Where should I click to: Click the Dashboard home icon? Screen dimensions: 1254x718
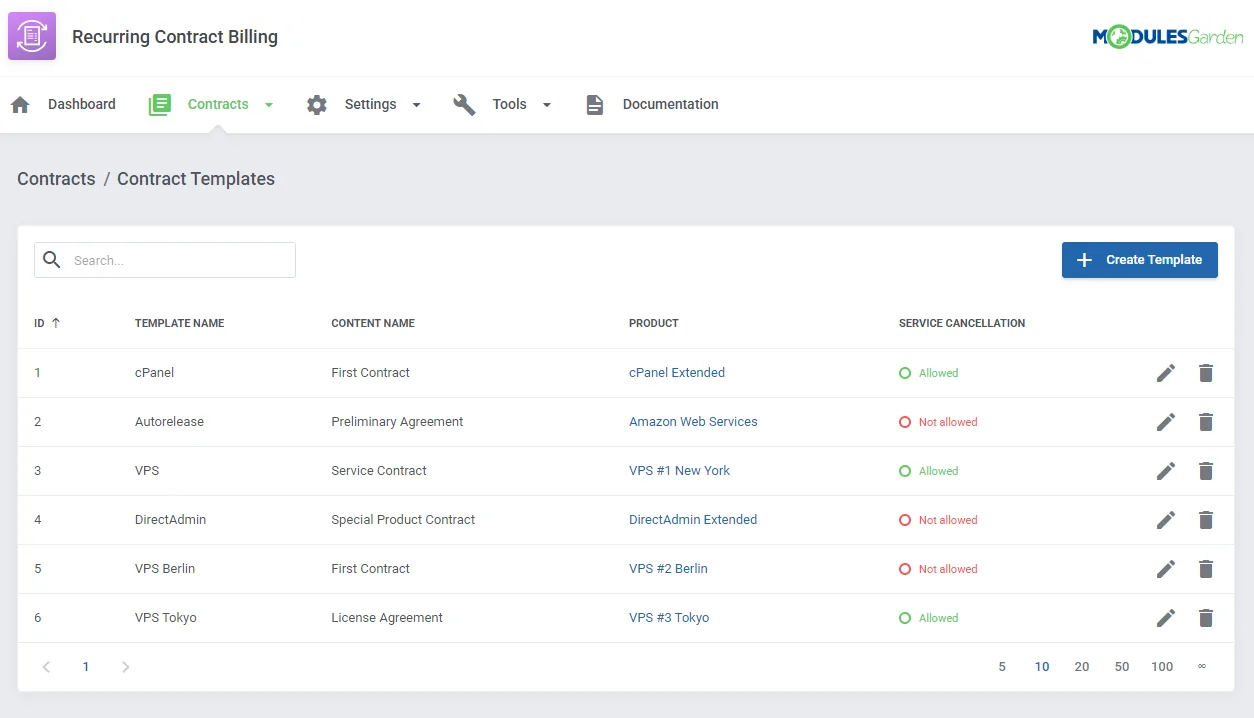(x=20, y=104)
